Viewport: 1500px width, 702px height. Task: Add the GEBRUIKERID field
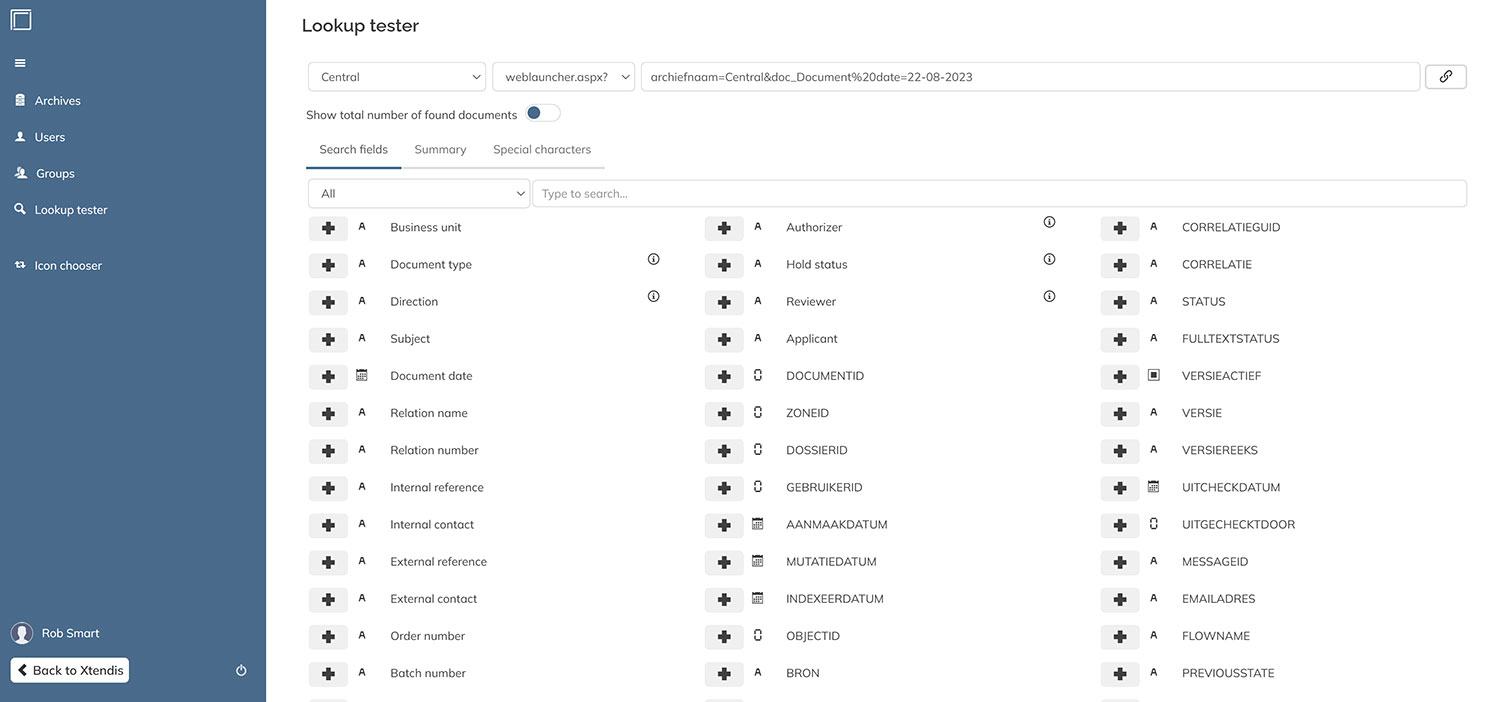point(724,488)
